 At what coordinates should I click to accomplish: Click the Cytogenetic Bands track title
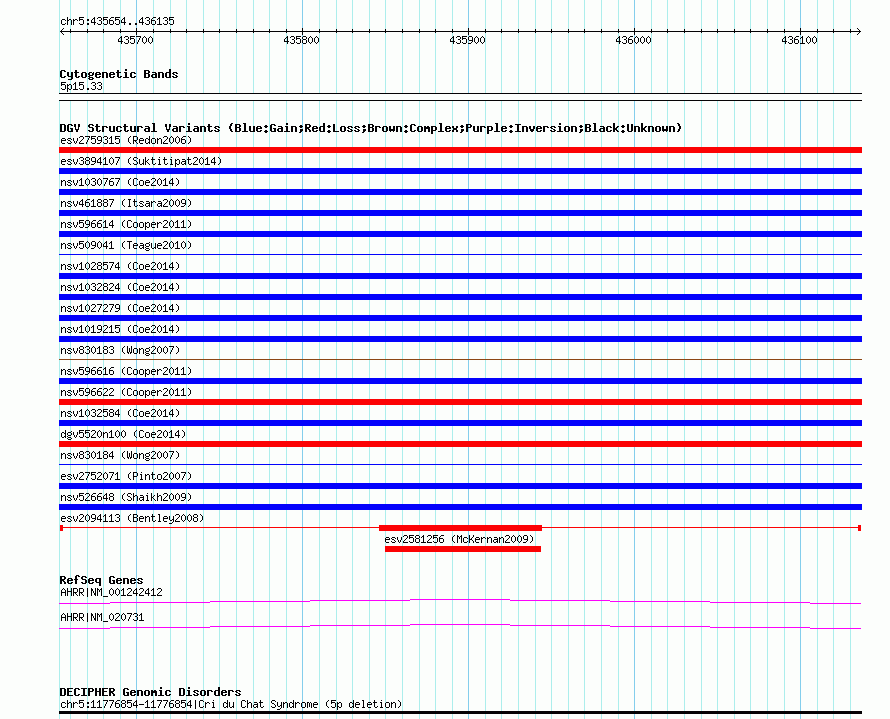[119, 74]
